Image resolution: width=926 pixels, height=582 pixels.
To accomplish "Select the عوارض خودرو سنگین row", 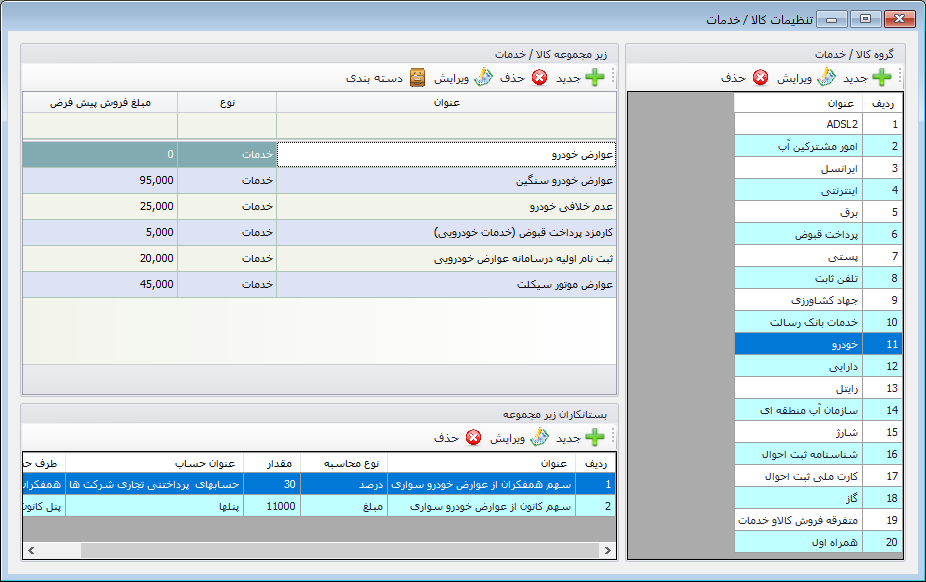I will 319,181.
